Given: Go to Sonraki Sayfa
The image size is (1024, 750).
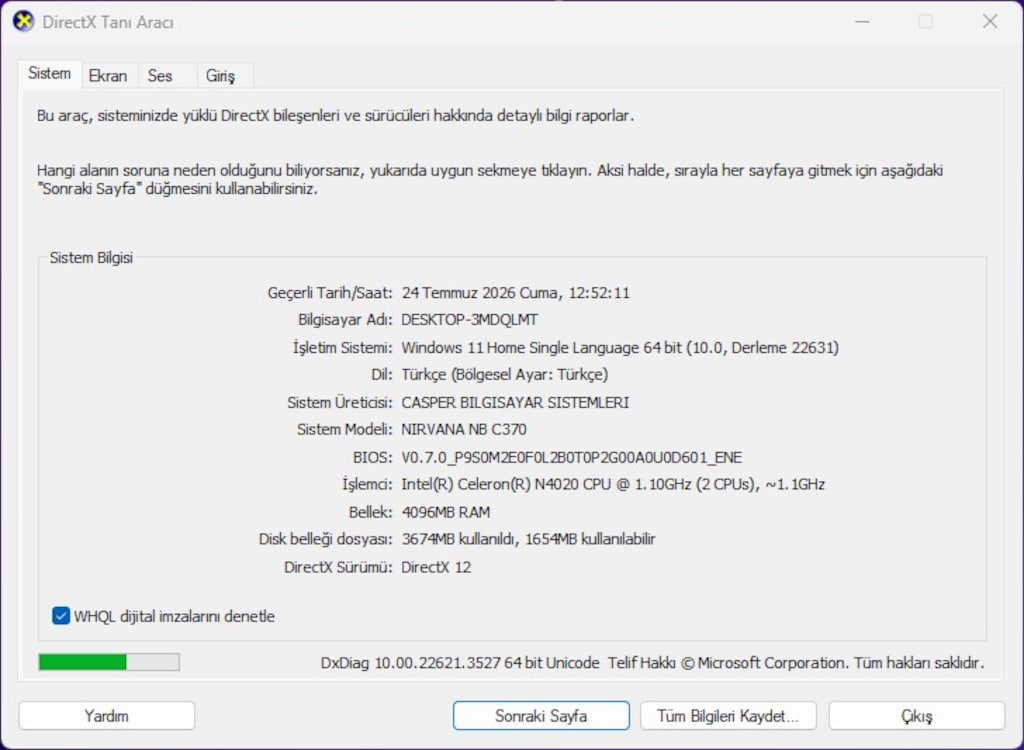Looking at the screenshot, I should pyautogui.click(x=541, y=715).
